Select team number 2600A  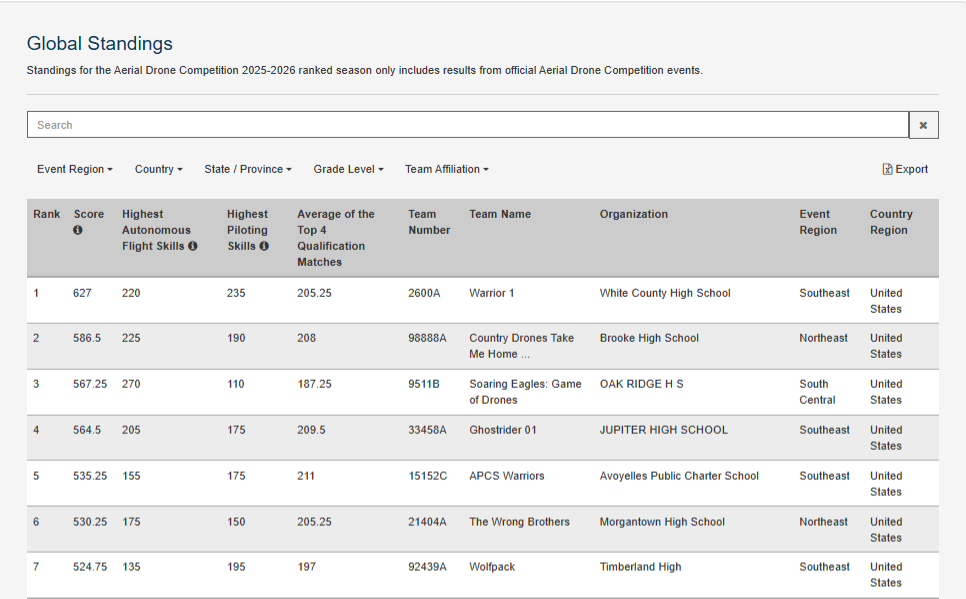(x=424, y=293)
